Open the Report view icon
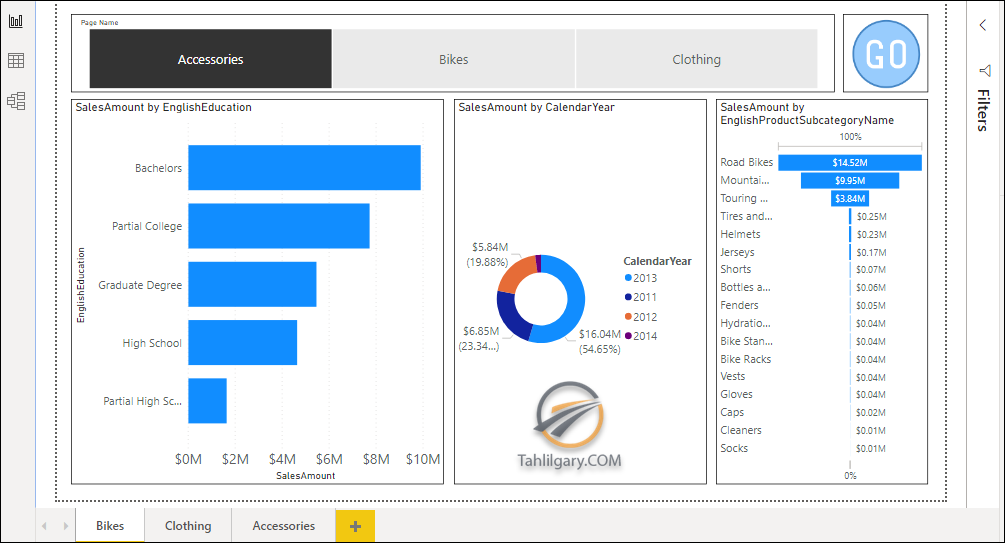The width and height of the screenshot is (1005, 543). 16,21
